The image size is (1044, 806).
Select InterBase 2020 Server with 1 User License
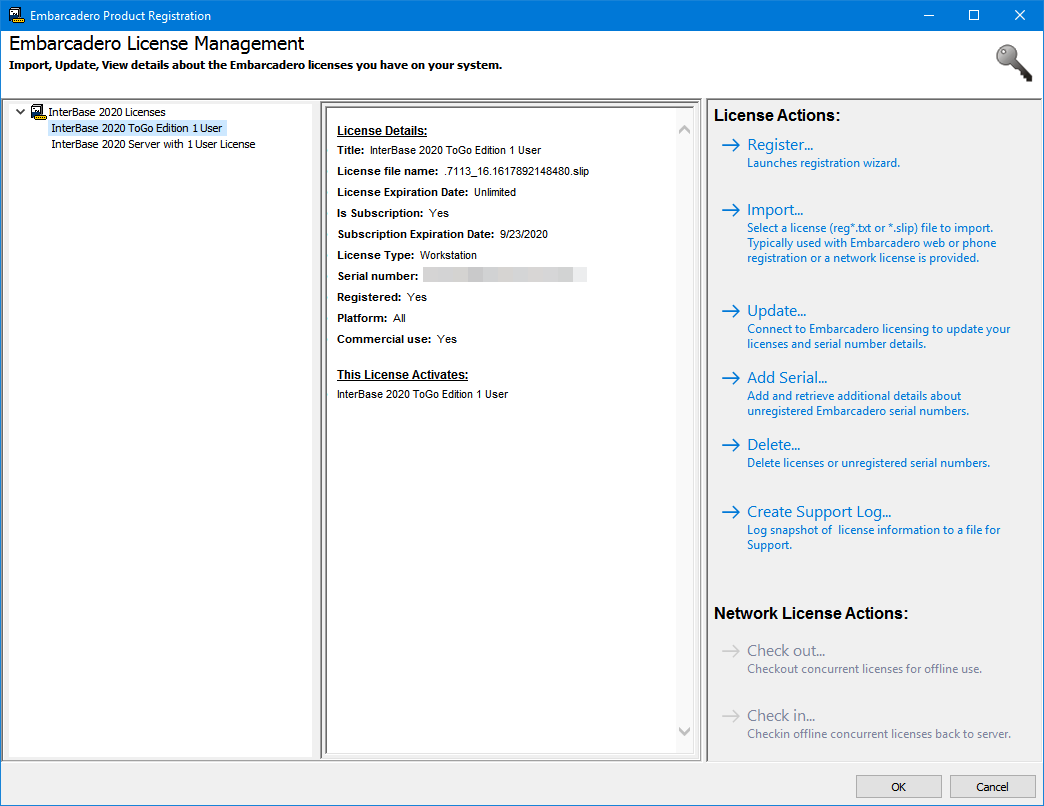153,144
